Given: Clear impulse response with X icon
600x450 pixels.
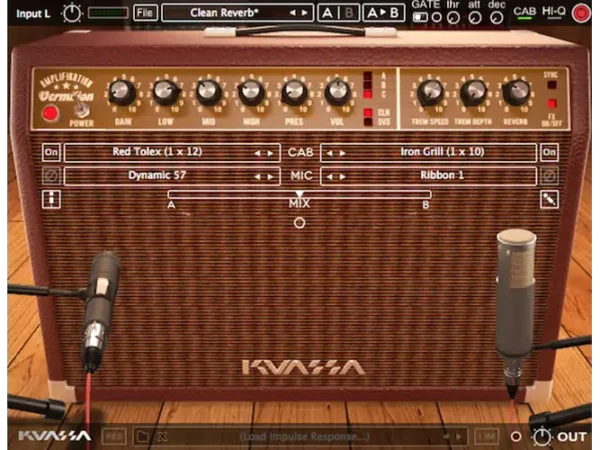Looking at the screenshot, I should pos(163,436).
